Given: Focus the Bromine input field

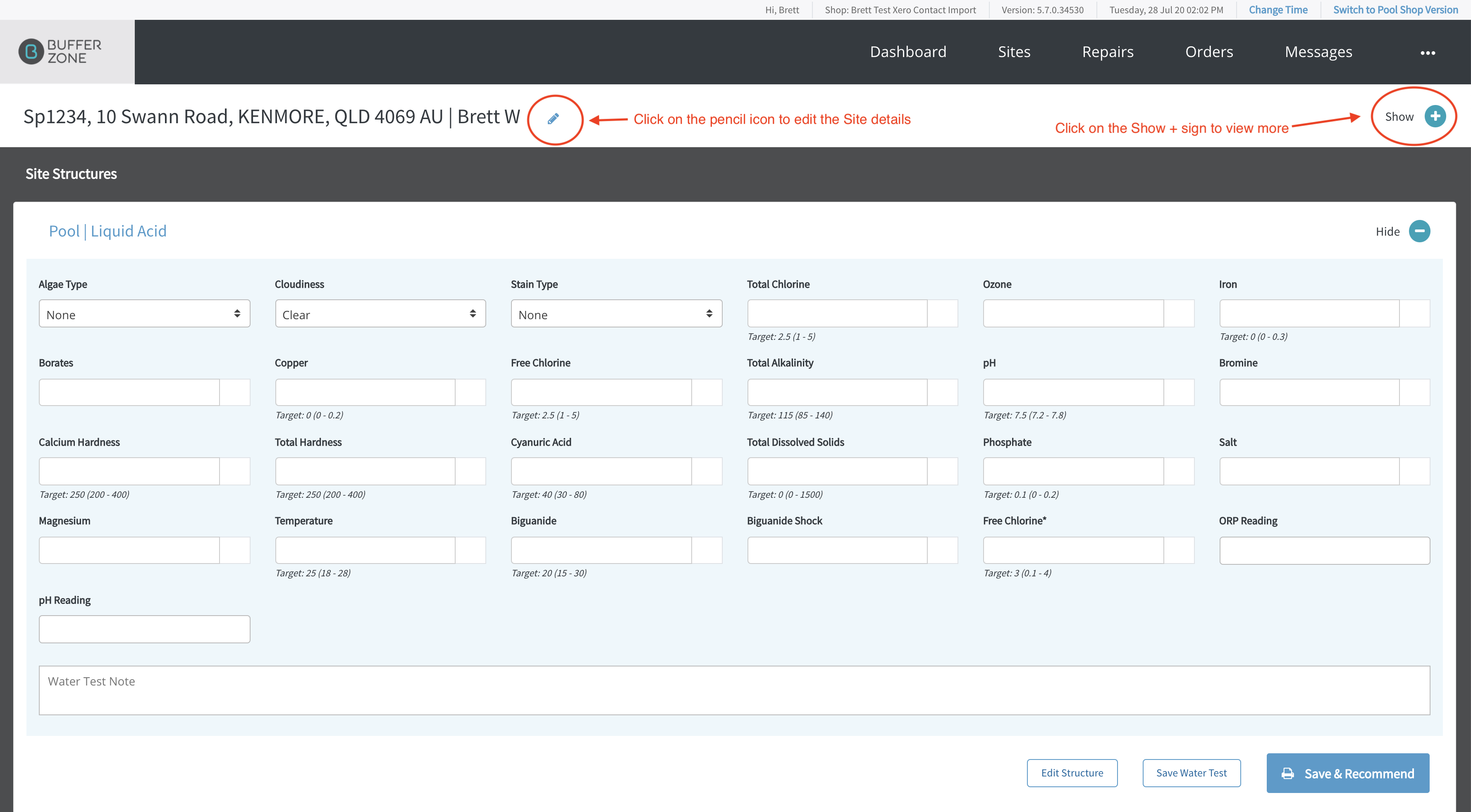Looking at the screenshot, I should click(1309, 392).
